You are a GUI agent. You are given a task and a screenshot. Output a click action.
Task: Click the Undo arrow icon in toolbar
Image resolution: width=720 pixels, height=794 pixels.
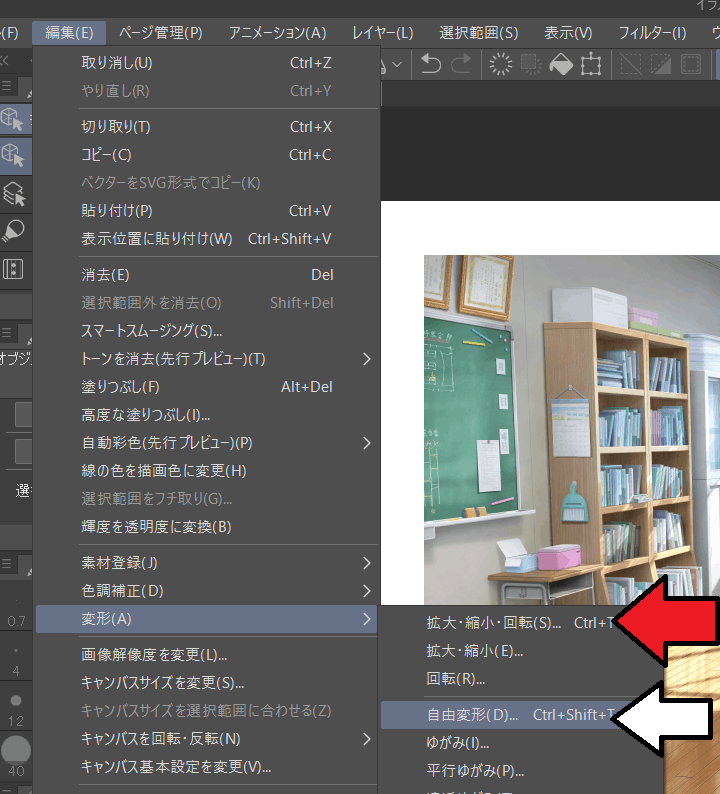431,64
